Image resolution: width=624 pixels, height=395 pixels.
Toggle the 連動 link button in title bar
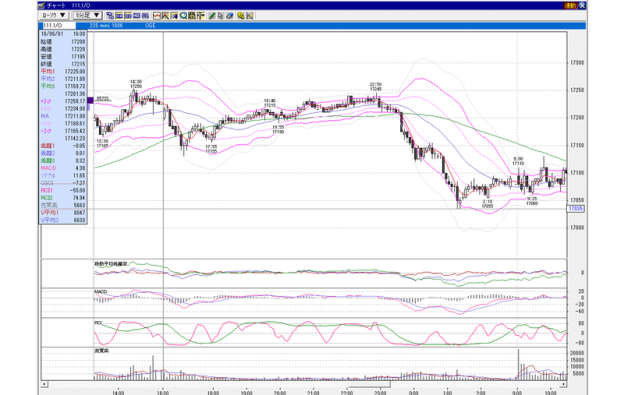point(570,6)
